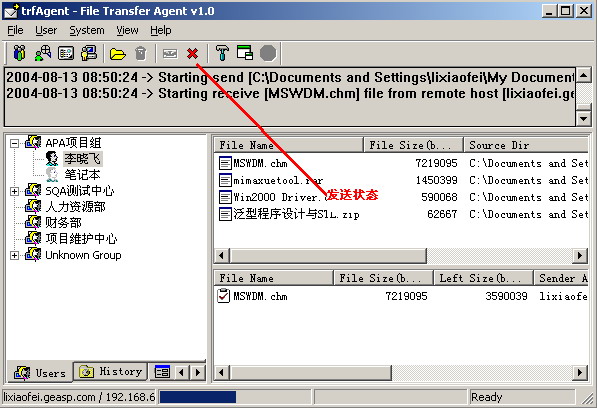Click the window layout toolbar icon
This screenshot has height=408, width=597.
pyautogui.click(x=245, y=53)
